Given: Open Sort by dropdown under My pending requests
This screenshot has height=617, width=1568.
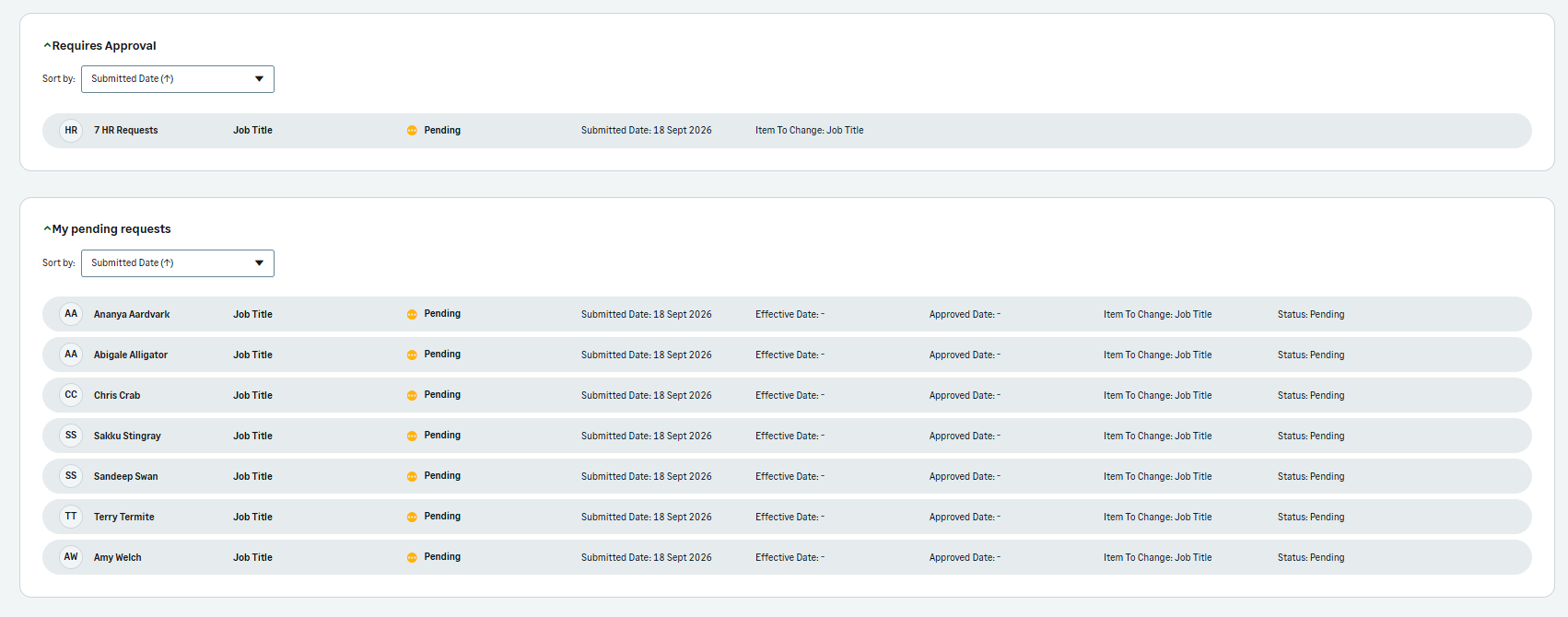Looking at the screenshot, I should 178,263.
